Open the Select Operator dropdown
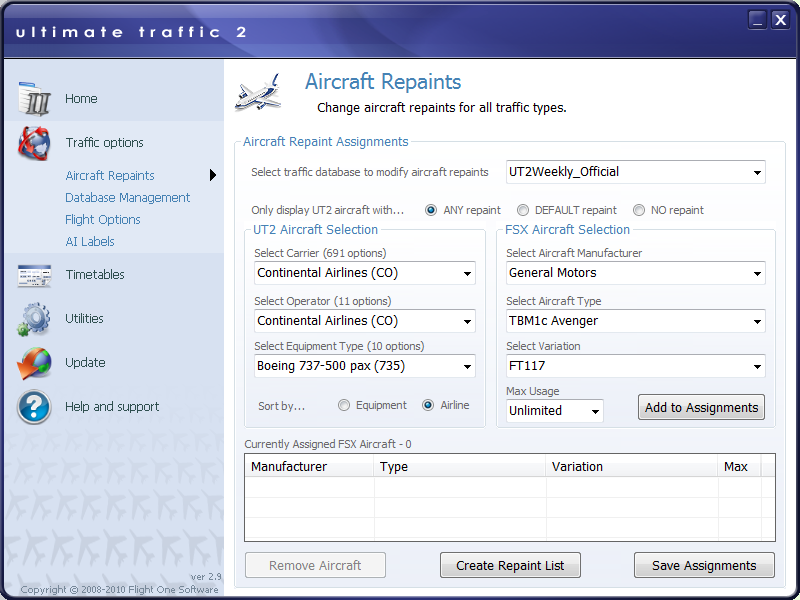 365,321
